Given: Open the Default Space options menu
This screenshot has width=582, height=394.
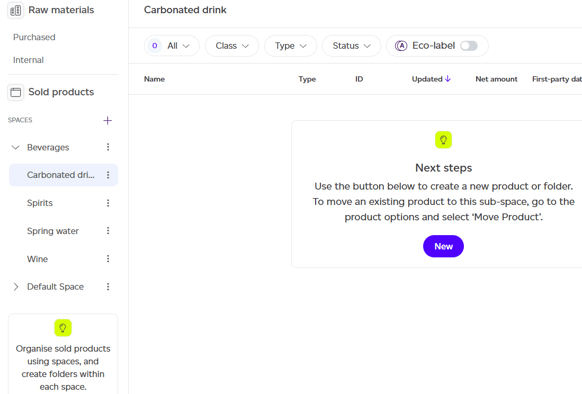Looking at the screenshot, I should (x=108, y=286).
